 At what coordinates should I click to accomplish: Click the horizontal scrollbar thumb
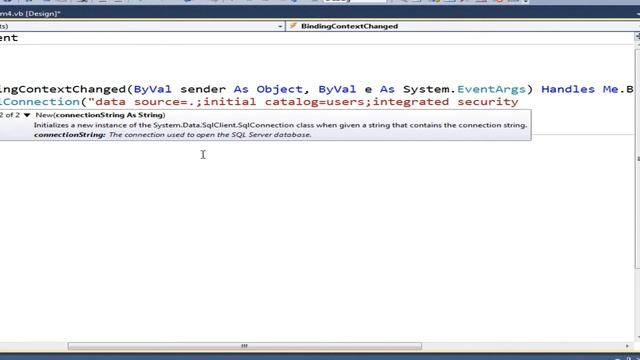pyautogui.click(x=244, y=346)
